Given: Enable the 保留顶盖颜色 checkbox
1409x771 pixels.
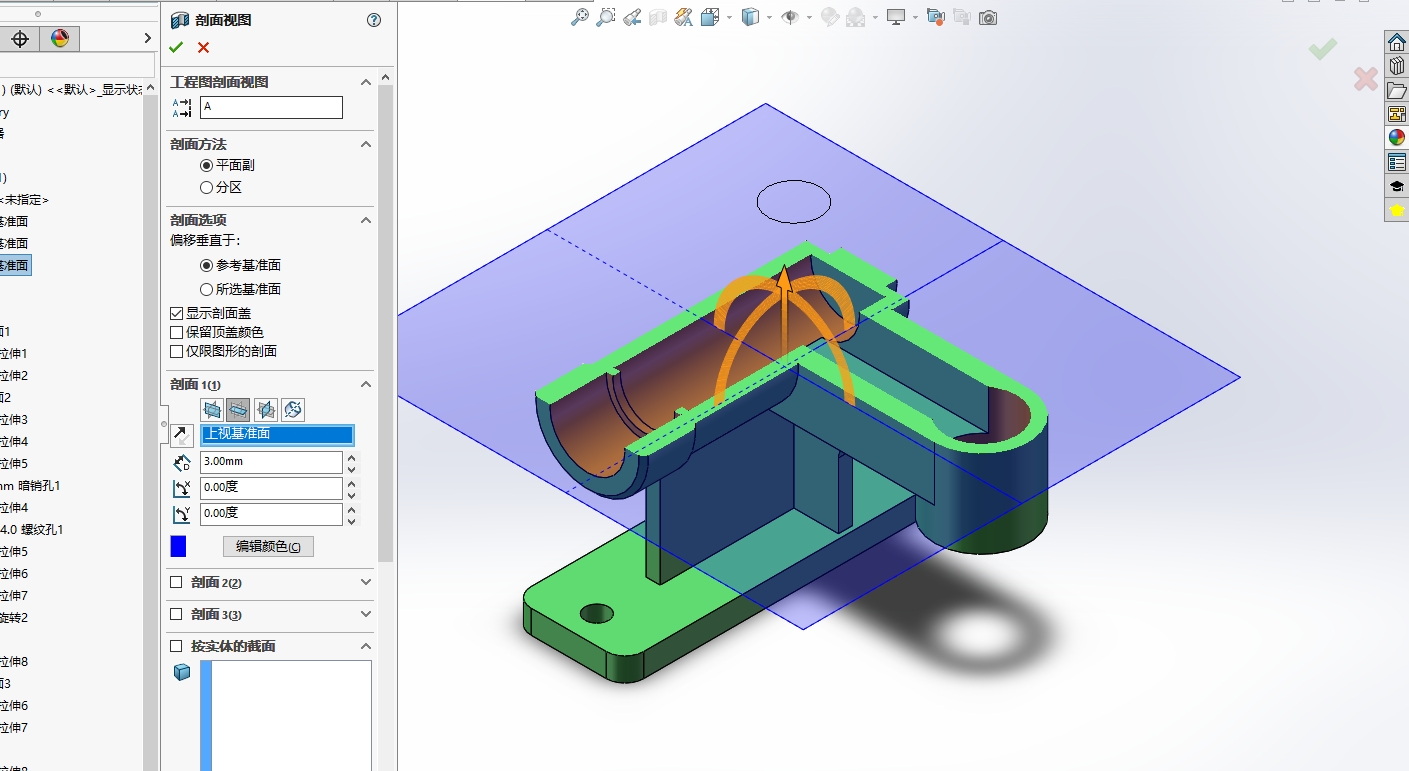Looking at the screenshot, I should (x=177, y=332).
